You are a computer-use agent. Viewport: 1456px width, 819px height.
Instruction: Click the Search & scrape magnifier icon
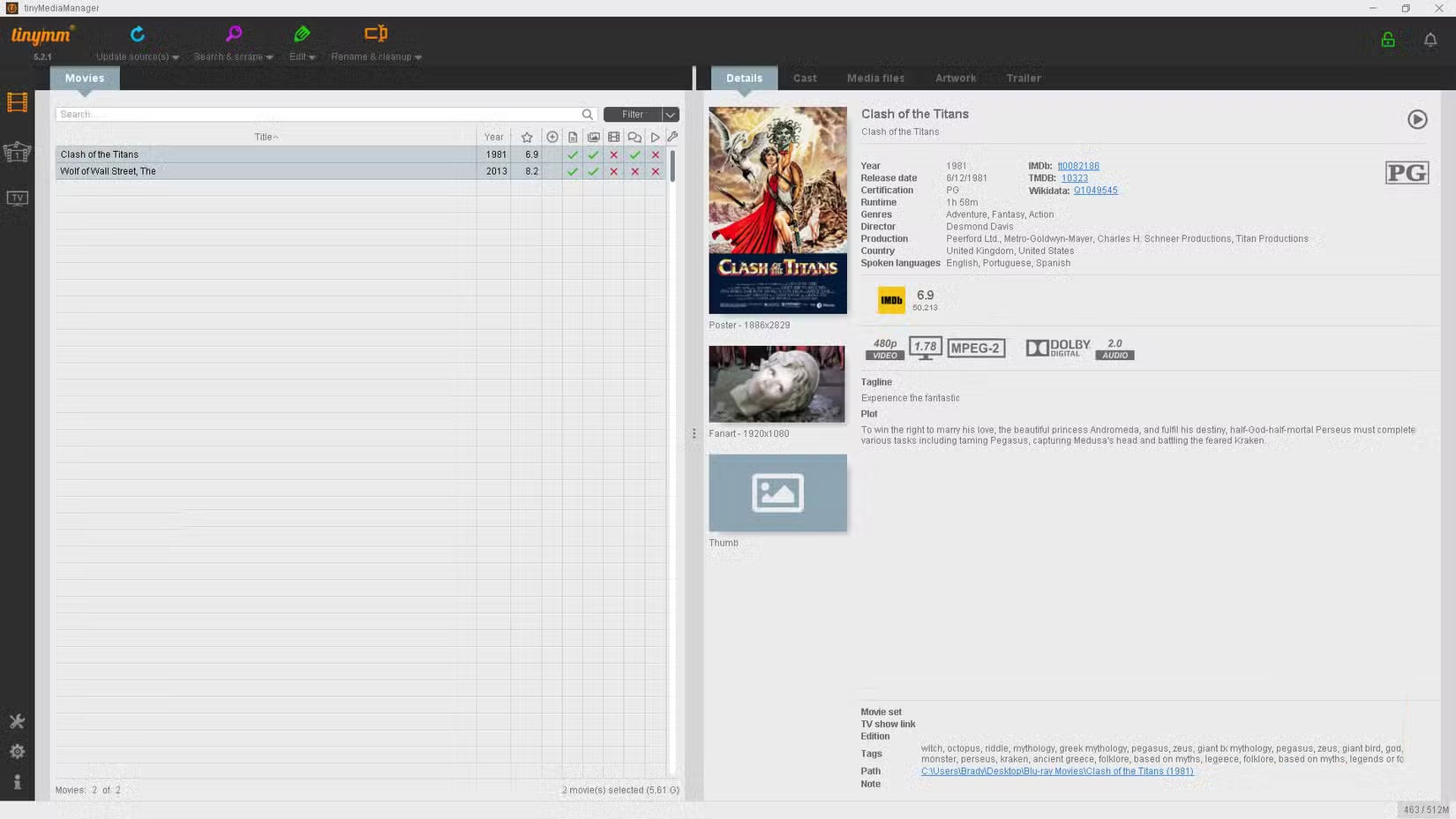234,34
